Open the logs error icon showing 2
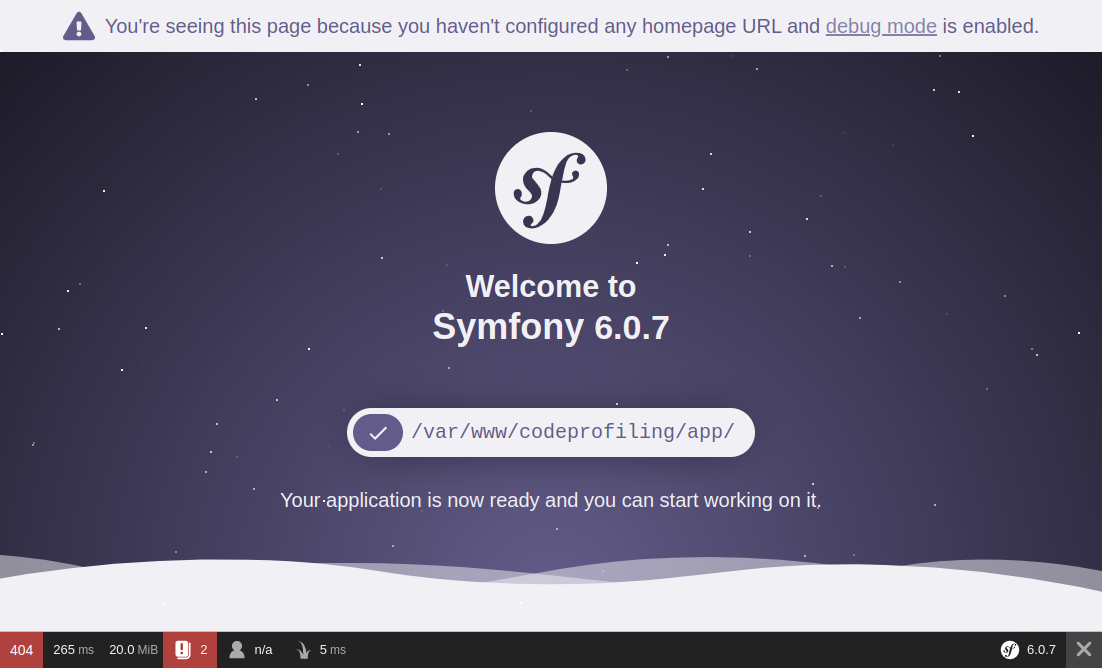1102x668 pixels. click(190, 650)
